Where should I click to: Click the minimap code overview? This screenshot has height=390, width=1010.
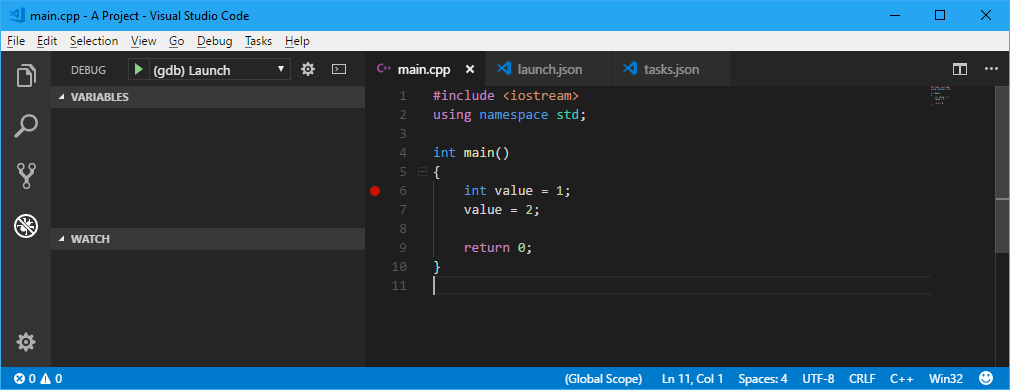pos(939,95)
